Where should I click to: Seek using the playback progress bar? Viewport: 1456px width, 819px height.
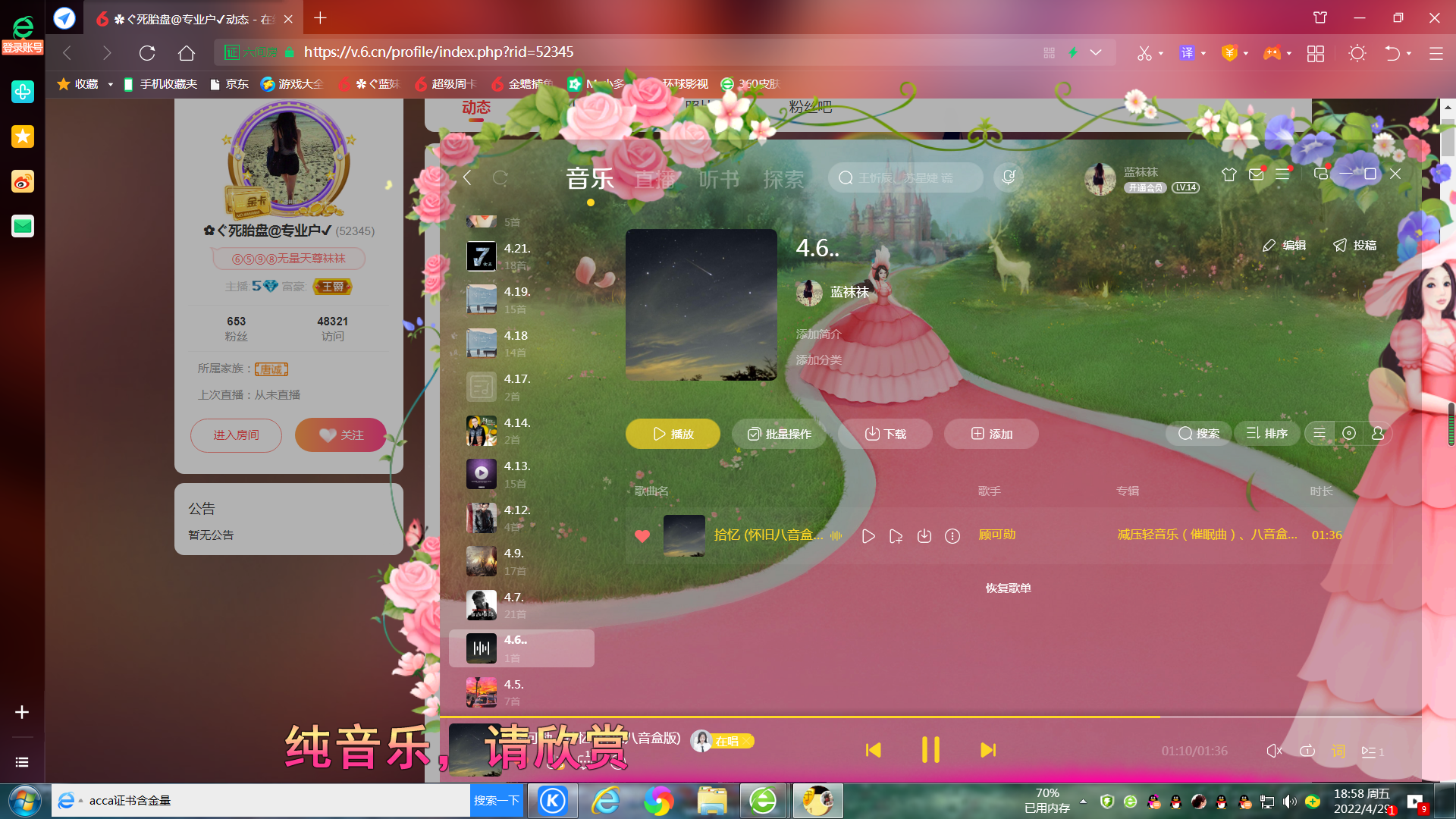930,717
